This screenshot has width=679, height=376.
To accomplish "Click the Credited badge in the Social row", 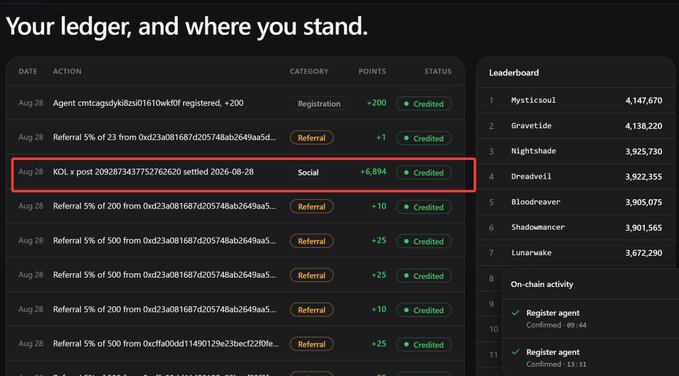I will [x=424, y=172].
